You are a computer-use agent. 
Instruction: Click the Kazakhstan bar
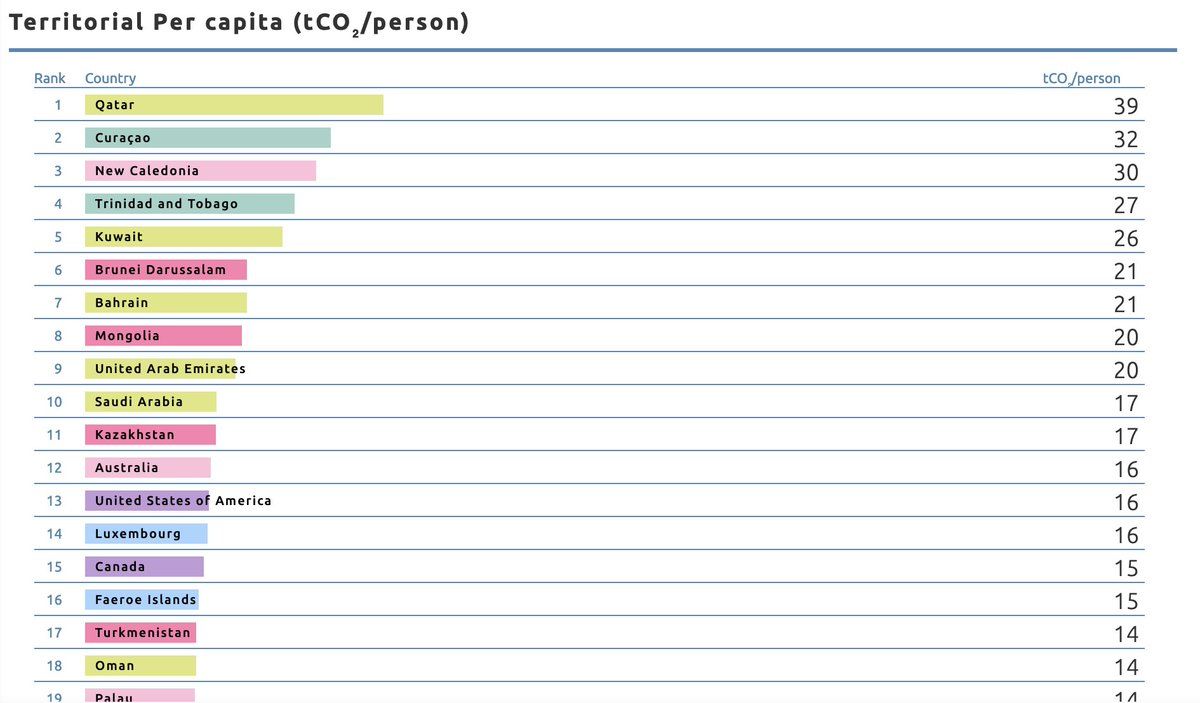coord(150,435)
